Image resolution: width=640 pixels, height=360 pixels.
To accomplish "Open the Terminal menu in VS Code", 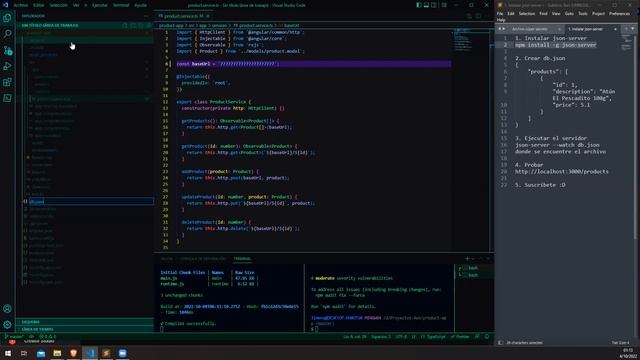I will (121, 5).
